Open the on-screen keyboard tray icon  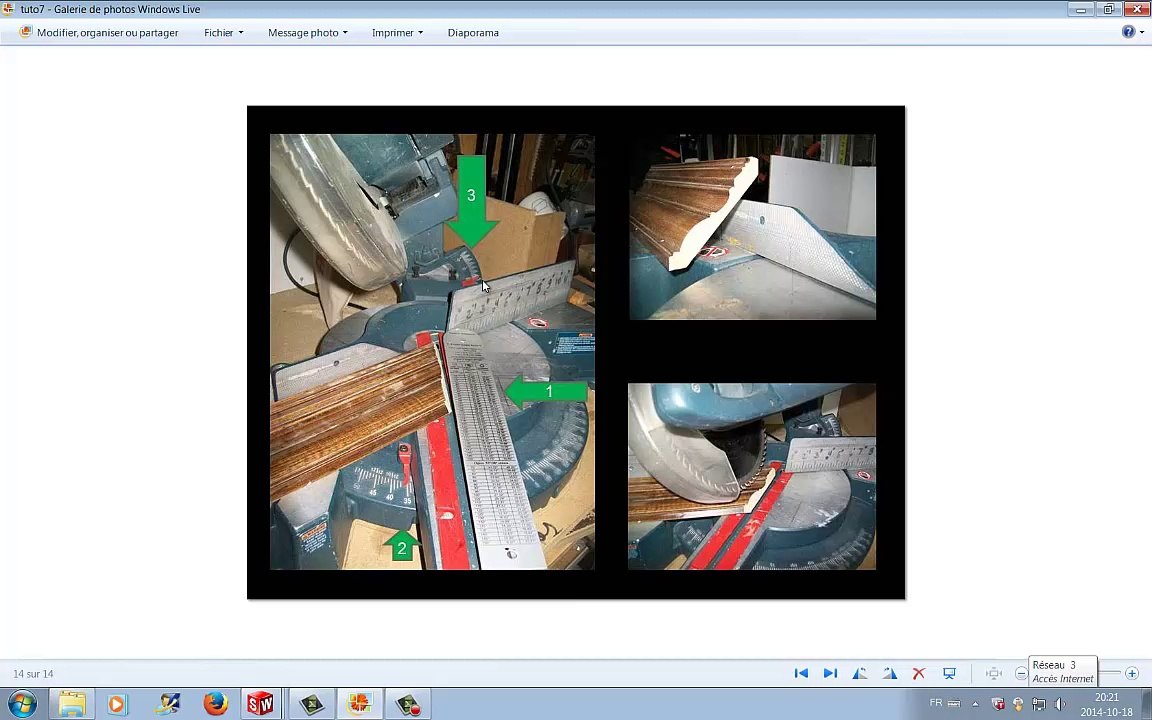tap(954, 704)
